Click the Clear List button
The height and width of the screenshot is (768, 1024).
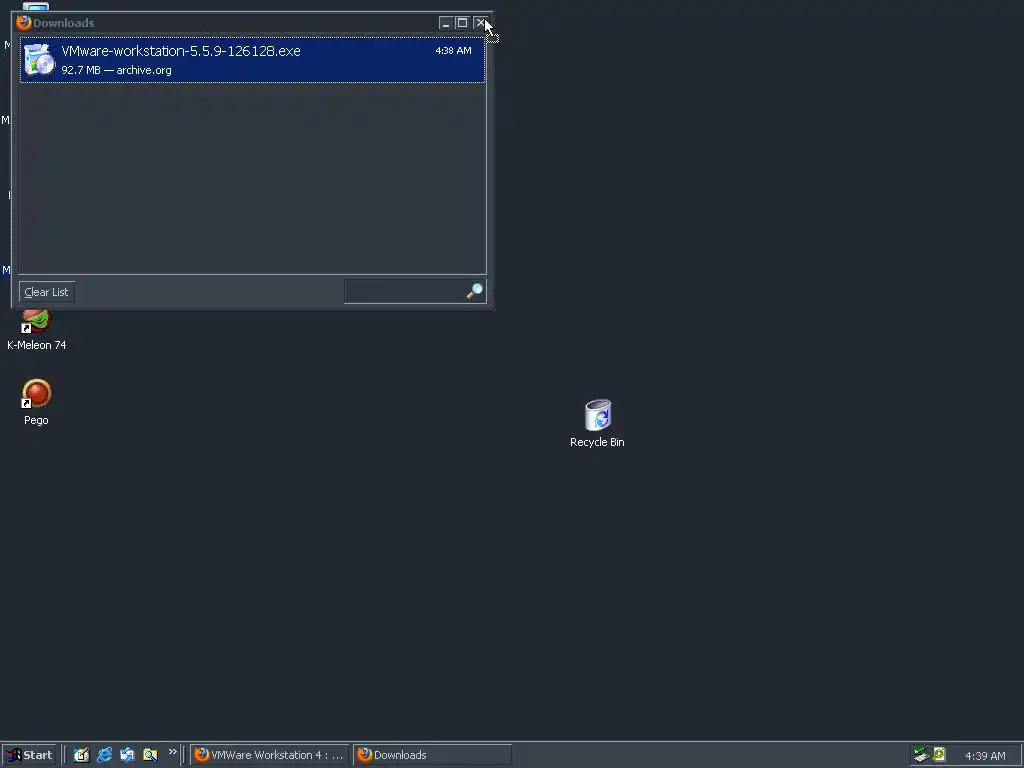point(46,292)
